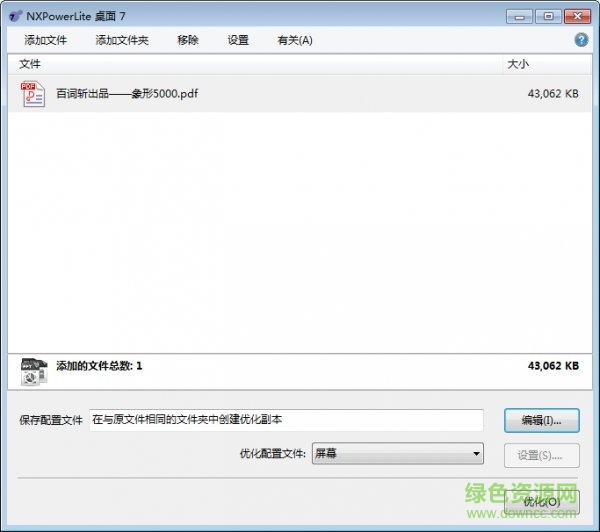
Task: Open the 有关(A) menu
Action: pos(295,40)
